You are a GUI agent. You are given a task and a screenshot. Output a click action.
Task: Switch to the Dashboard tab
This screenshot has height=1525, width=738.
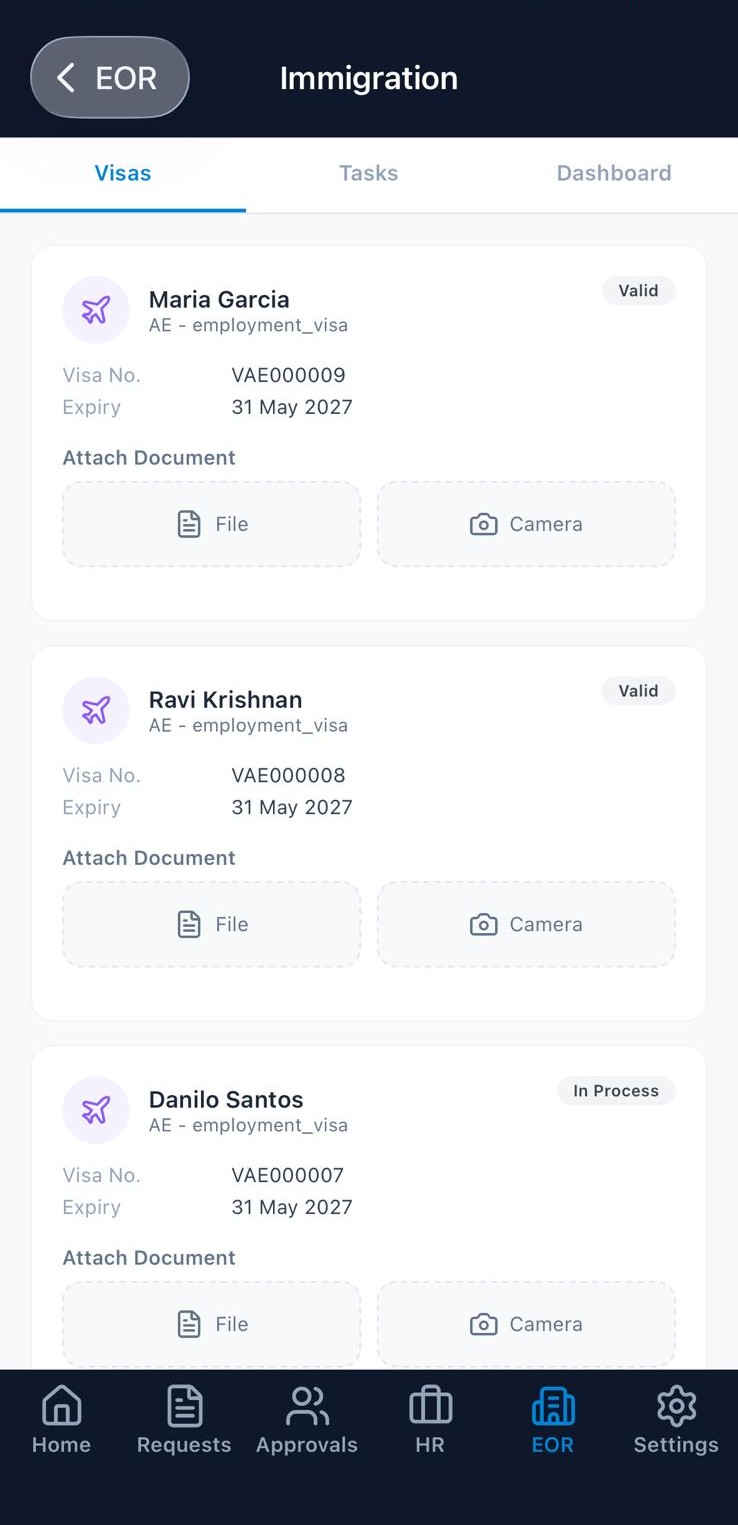point(614,173)
